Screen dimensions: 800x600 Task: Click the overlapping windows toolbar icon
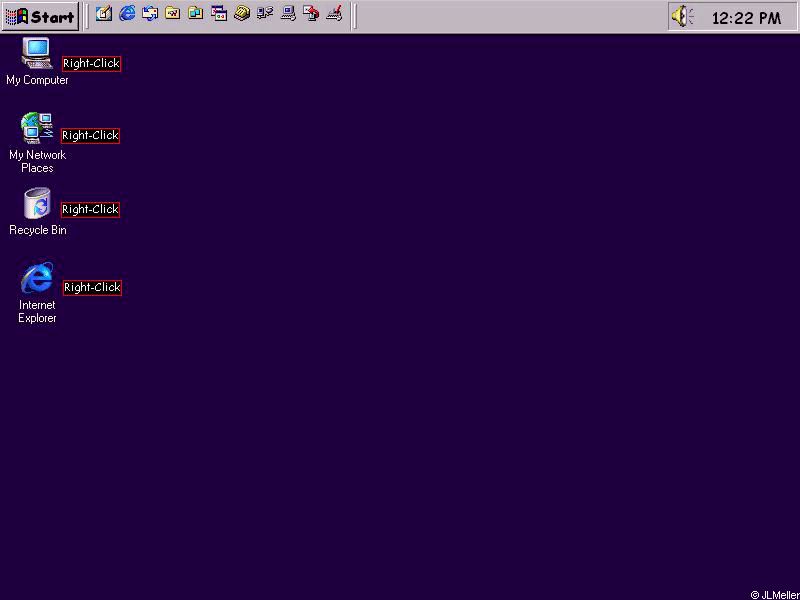coord(219,14)
